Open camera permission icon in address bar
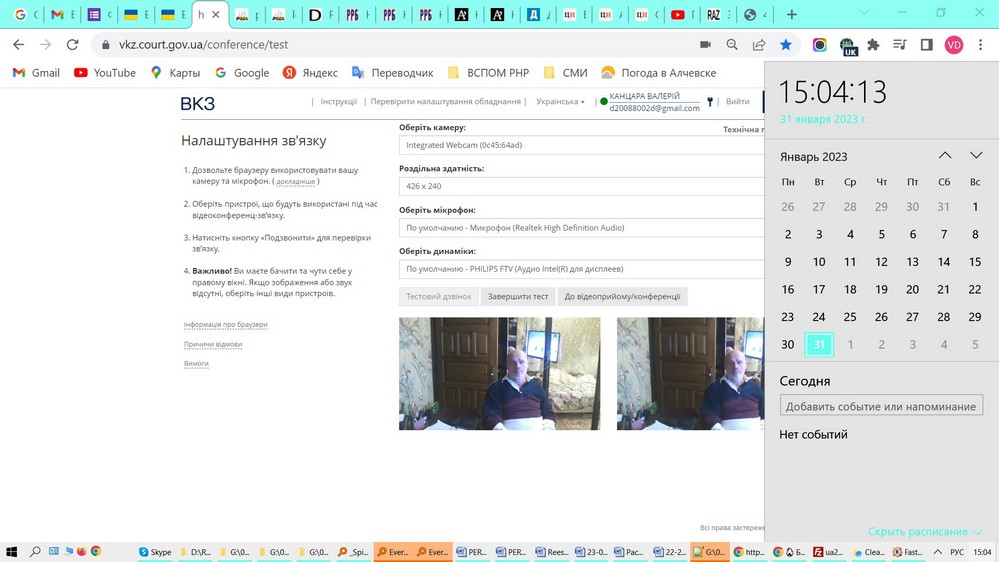999x562 pixels. coord(705,45)
